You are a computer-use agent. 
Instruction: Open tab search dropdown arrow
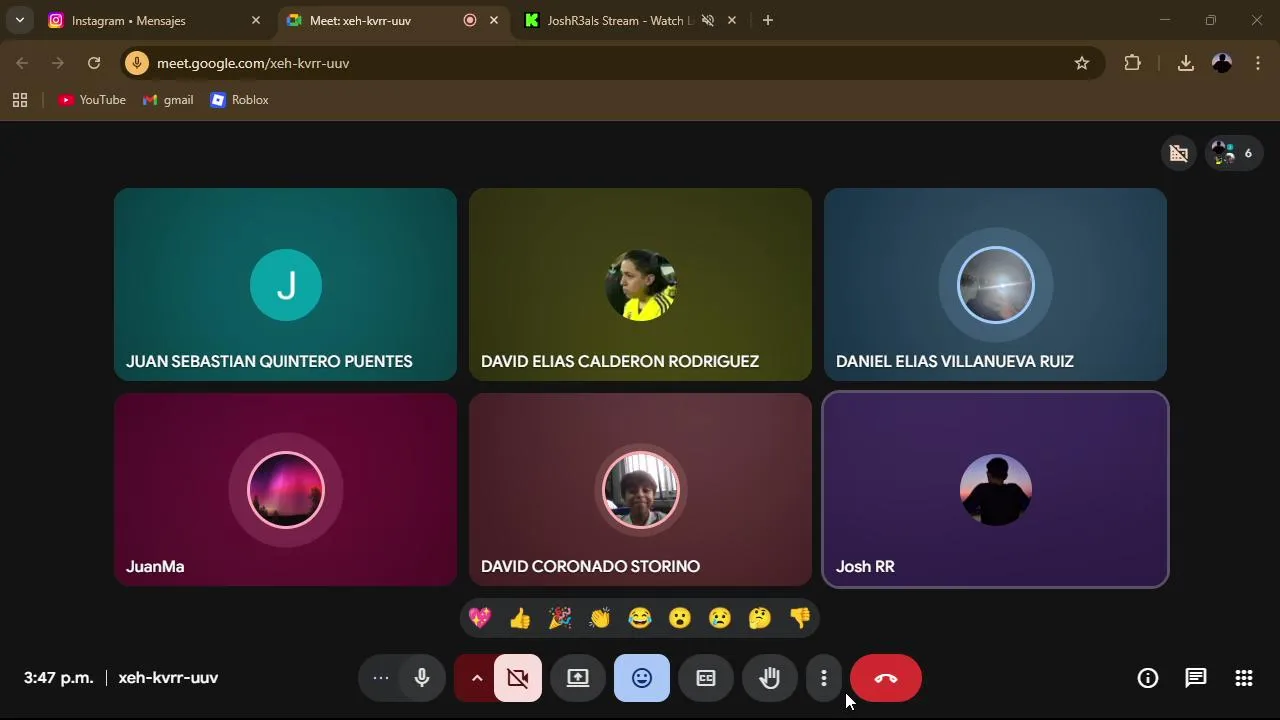click(19, 20)
